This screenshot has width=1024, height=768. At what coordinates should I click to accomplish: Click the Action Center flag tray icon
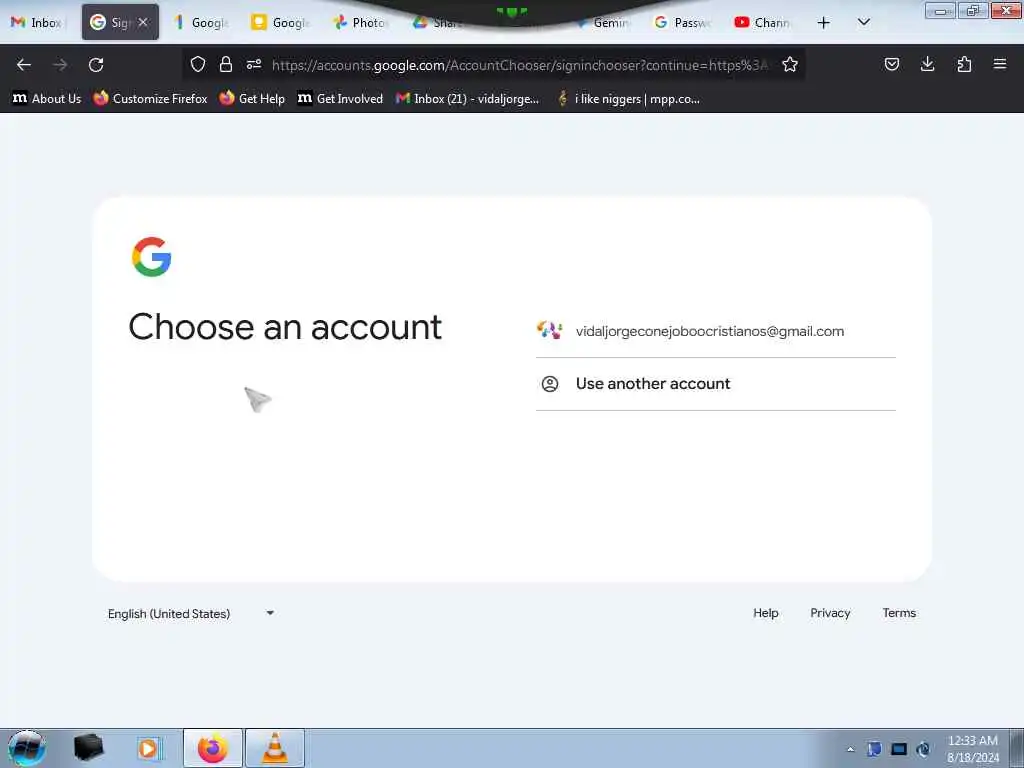[874, 749]
